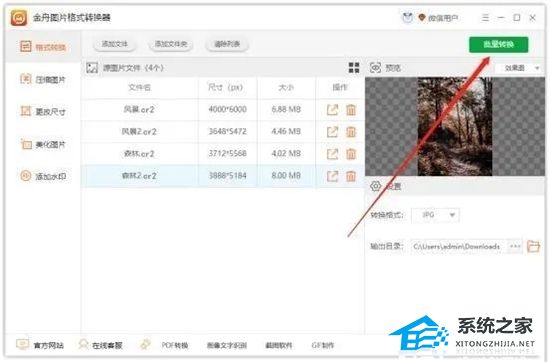This screenshot has width=550, height=362.
Task: Delete 风景2.cr2 using its trash icon
Action: click(x=351, y=132)
